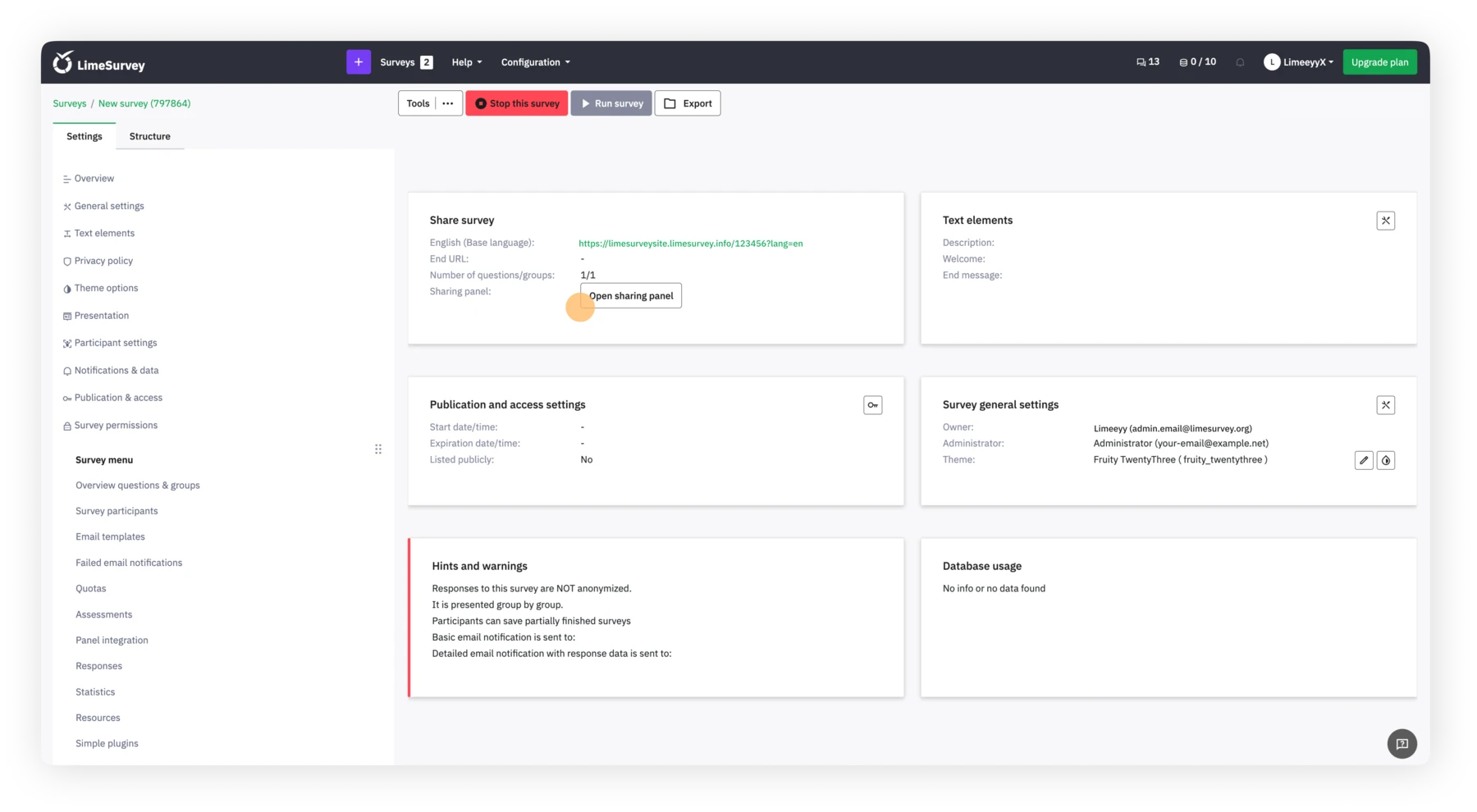
Task: Click the edit icon in Text elements card
Action: 1385,221
